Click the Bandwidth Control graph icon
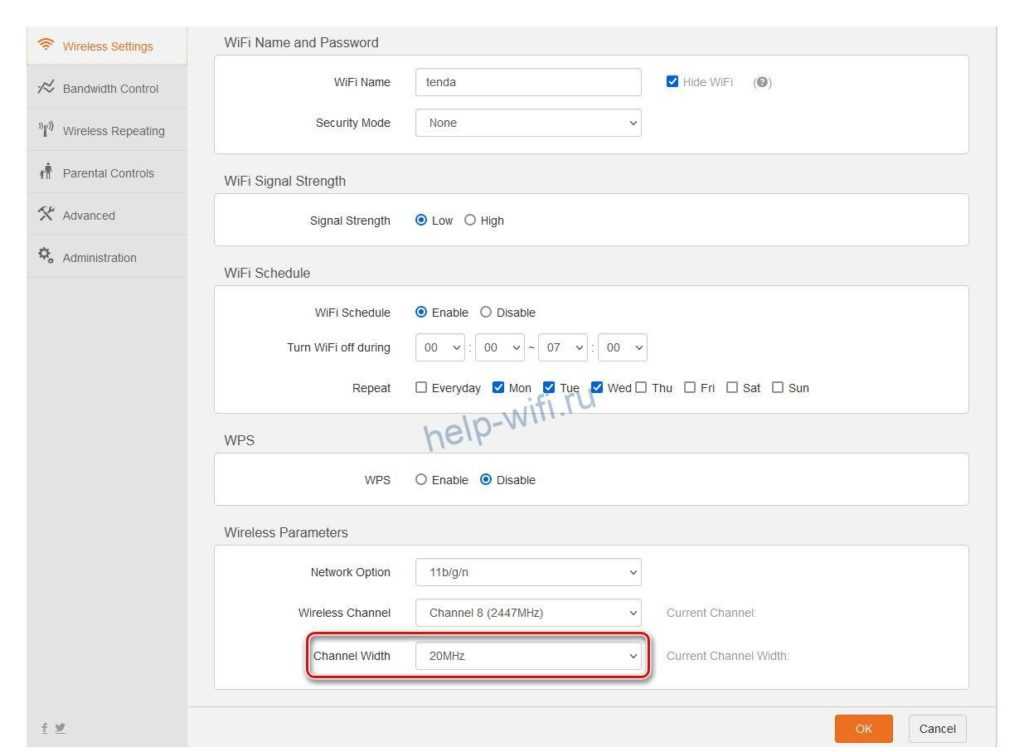This screenshot has width=1024, height=752. click(x=45, y=88)
